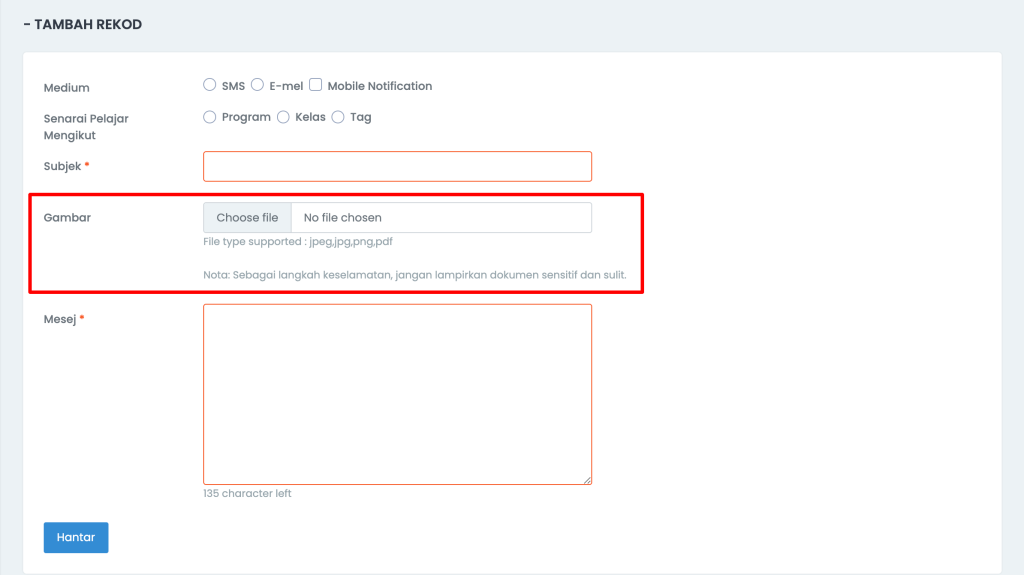
Task: Focus the Mesej text area
Action: [397, 394]
